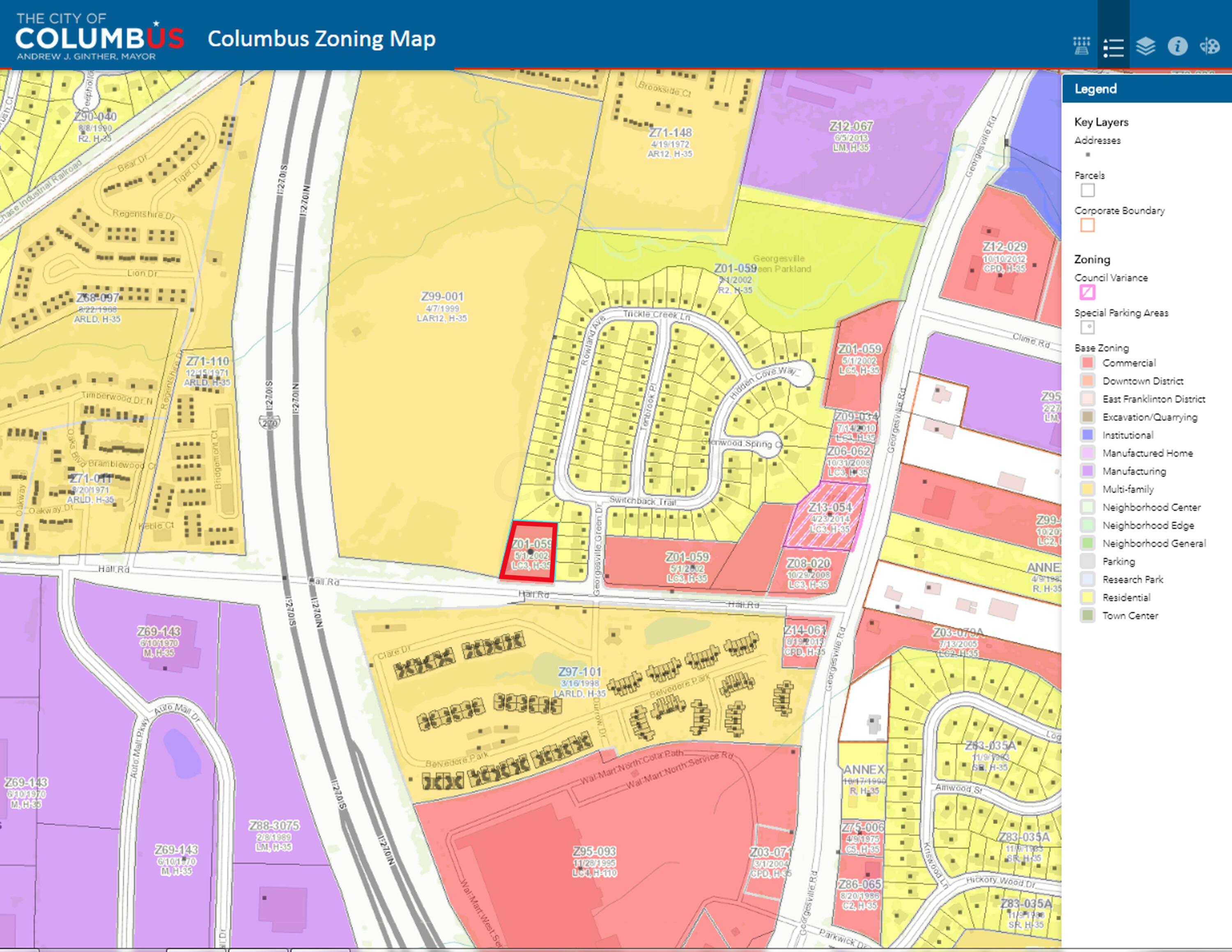Click the Commercial color swatch
The image size is (1232, 952).
1087,363
